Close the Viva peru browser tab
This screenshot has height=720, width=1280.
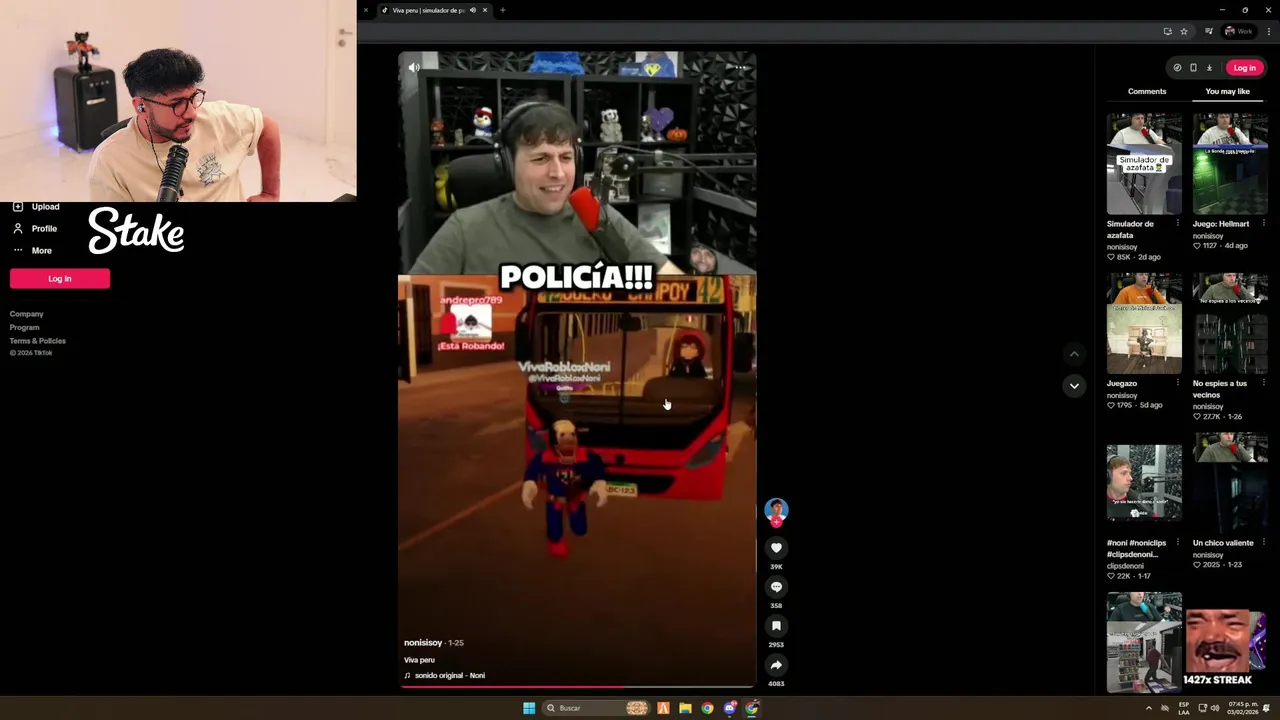pyautogui.click(x=485, y=10)
